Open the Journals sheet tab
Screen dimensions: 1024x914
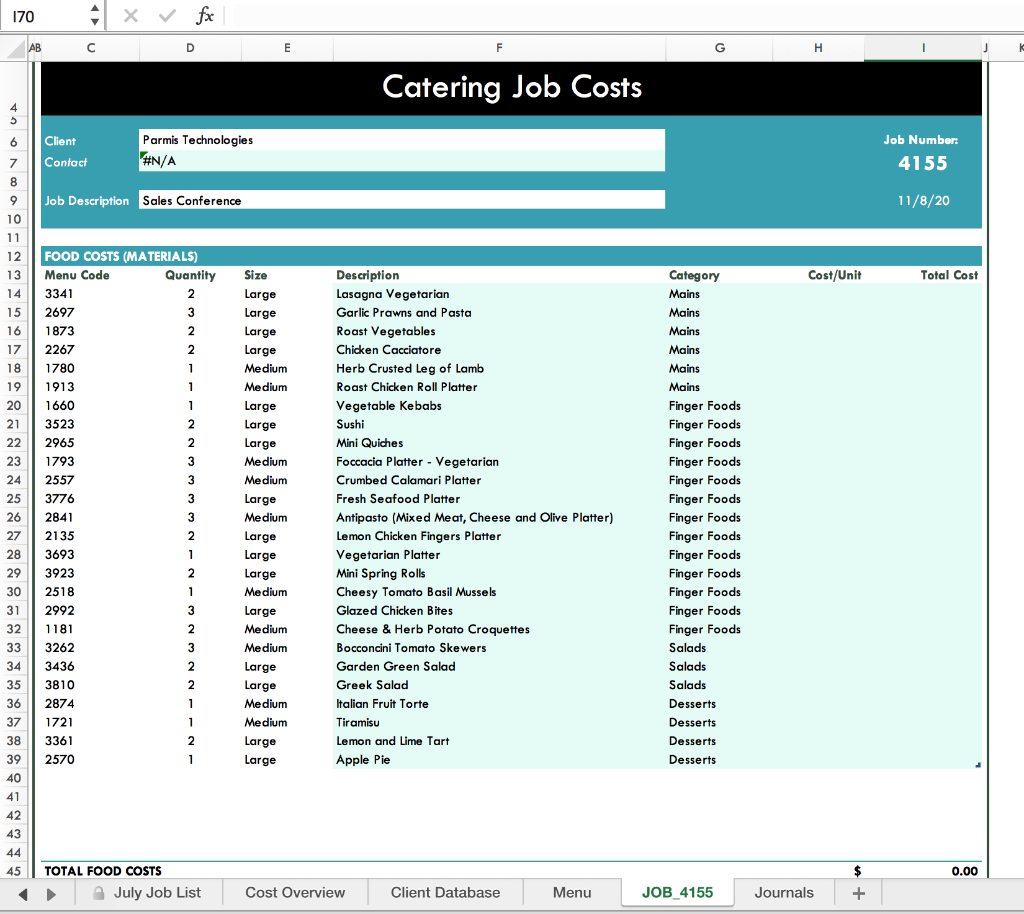pyautogui.click(x=785, y=893)
